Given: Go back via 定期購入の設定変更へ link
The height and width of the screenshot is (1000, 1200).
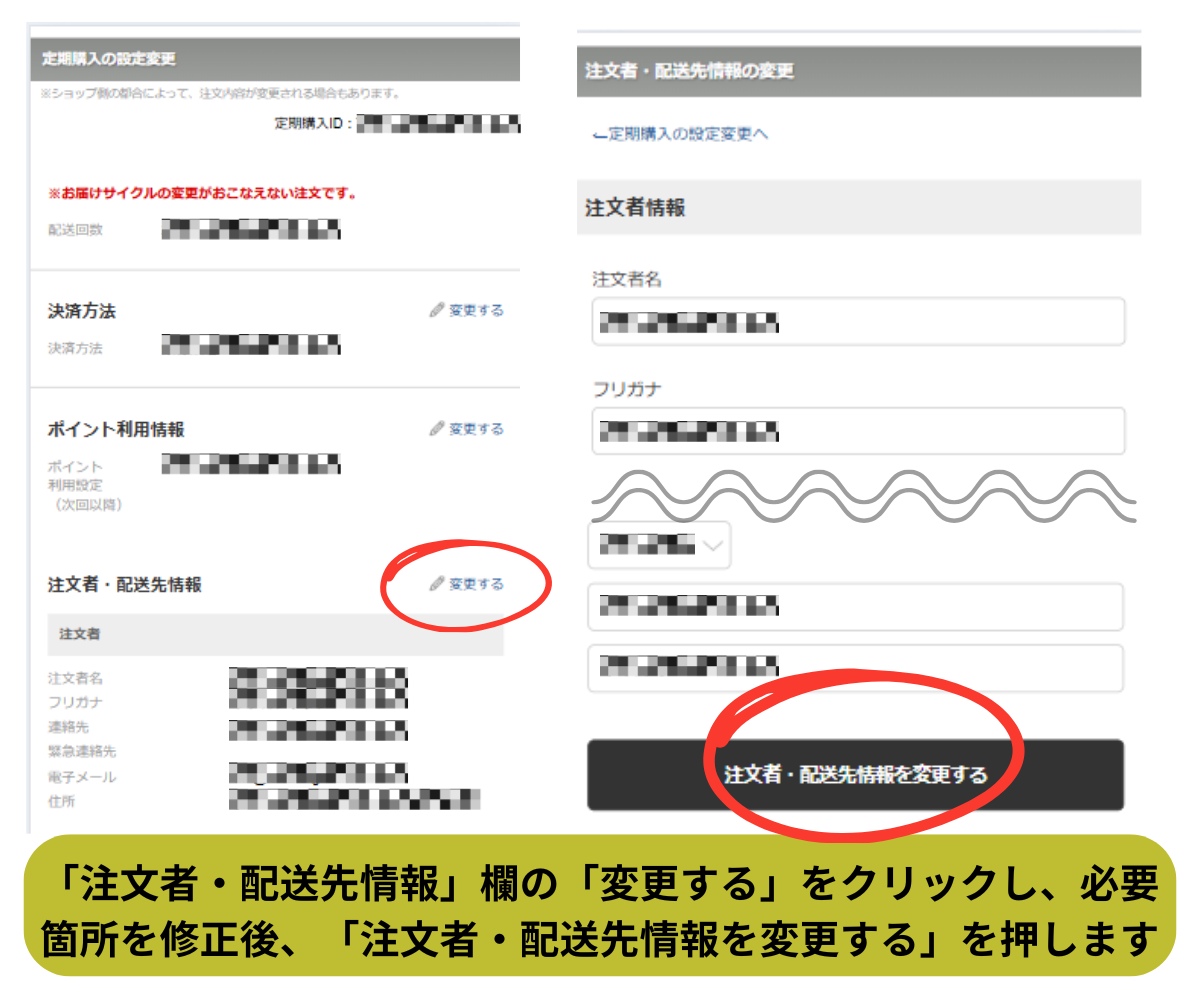Looking at the screenshot, I should [688, 134].
